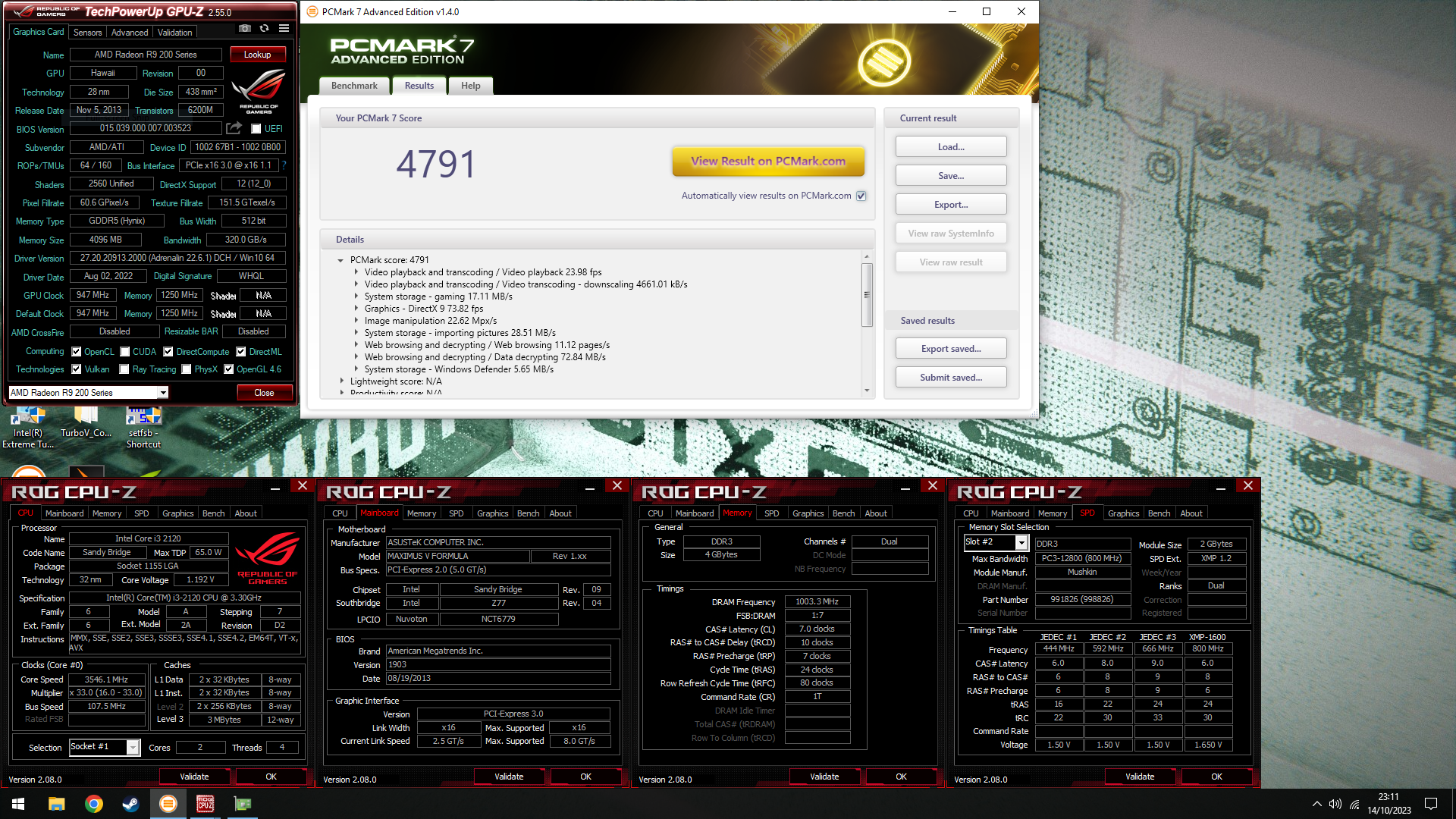The width and height of the screenshot is (1456, 819).
Task: Click the BIOS Version field in GPU-Z
Action: 146,129
